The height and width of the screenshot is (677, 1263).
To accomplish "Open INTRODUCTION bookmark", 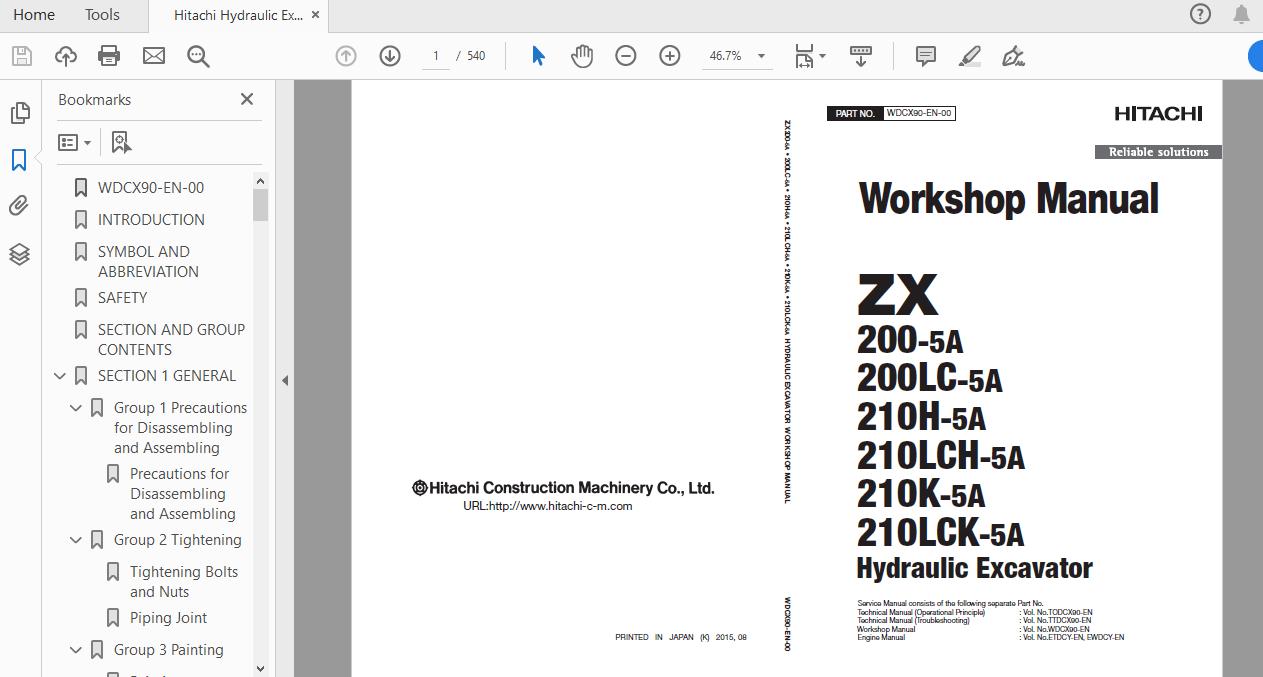I will [x=151, y=219].
